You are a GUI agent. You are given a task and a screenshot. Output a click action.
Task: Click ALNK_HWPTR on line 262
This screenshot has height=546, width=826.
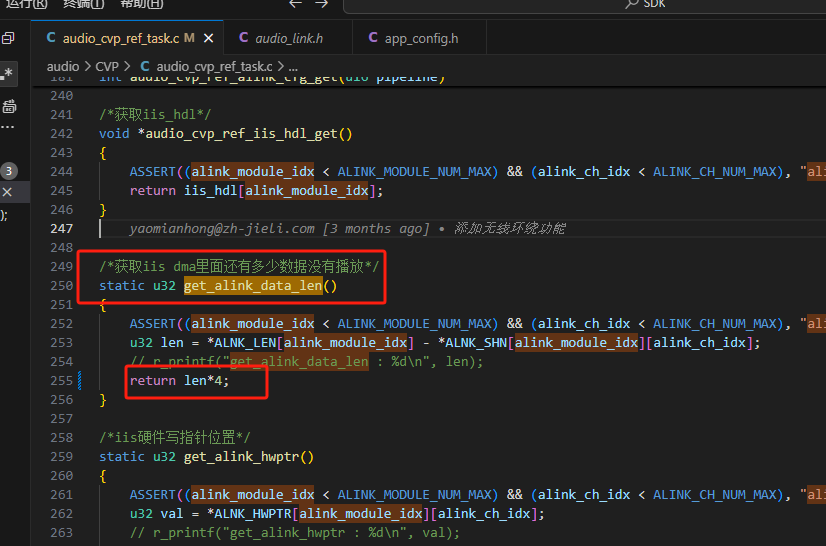point(253,513)
